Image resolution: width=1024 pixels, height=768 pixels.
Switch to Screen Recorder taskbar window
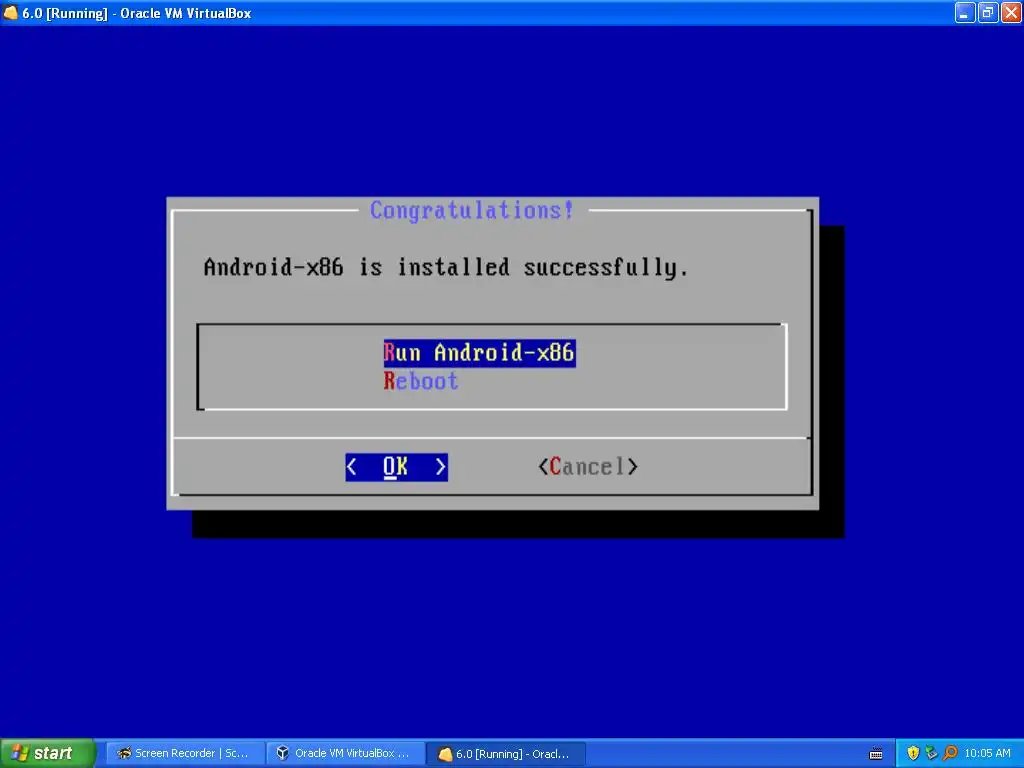point(184,753)
